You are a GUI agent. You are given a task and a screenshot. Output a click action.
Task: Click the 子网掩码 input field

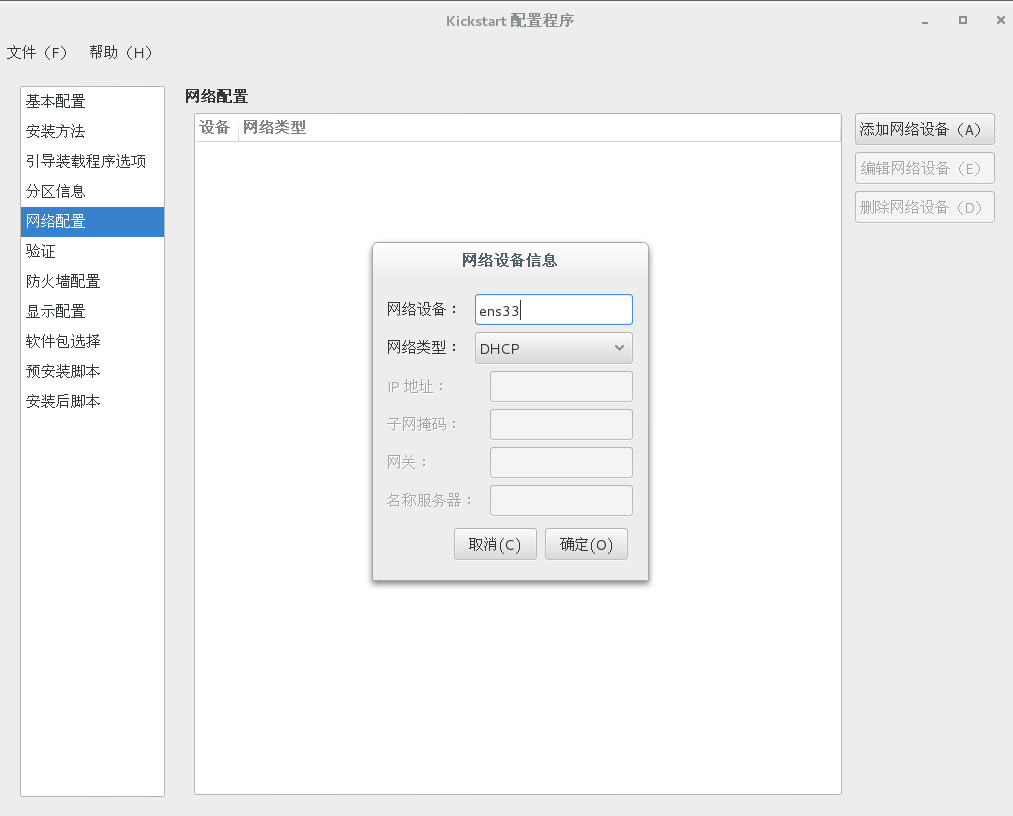click(561, 424)
